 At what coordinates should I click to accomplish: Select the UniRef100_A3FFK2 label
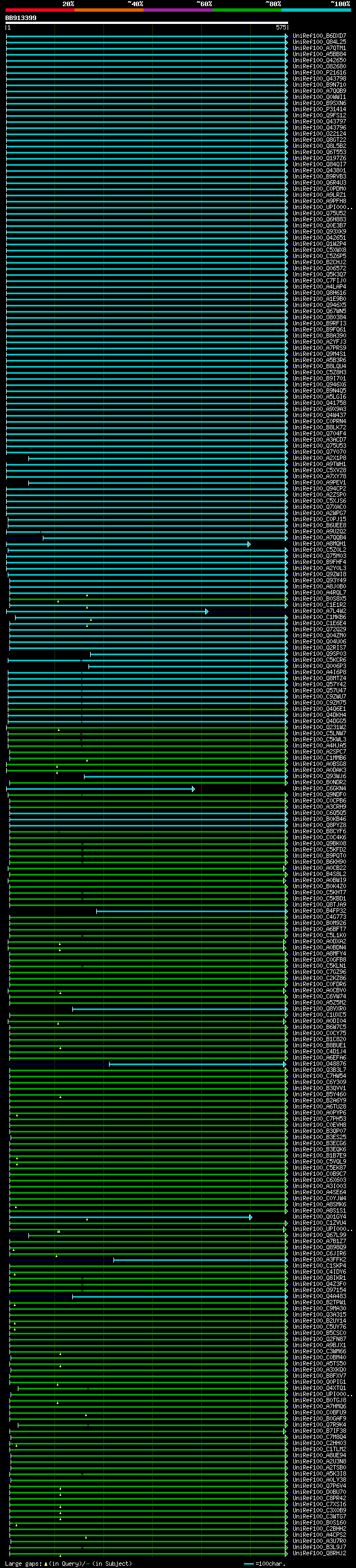[319, 1260]
